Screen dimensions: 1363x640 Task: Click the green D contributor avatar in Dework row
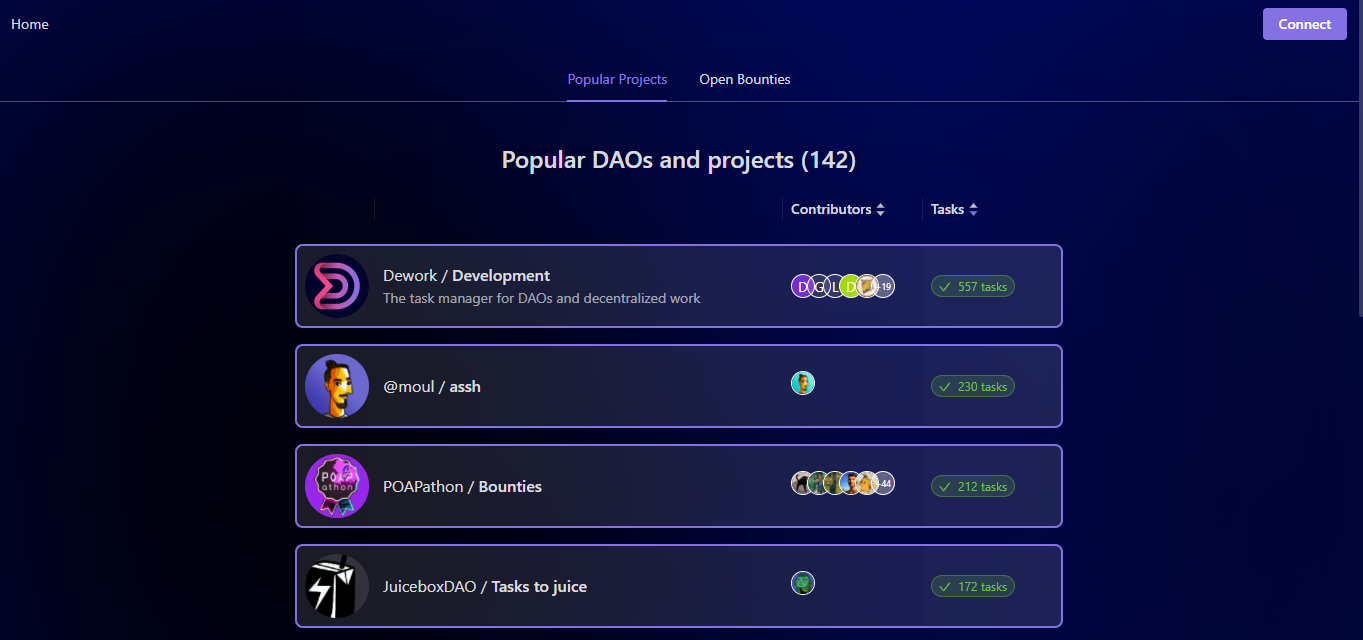pos(851,286)
